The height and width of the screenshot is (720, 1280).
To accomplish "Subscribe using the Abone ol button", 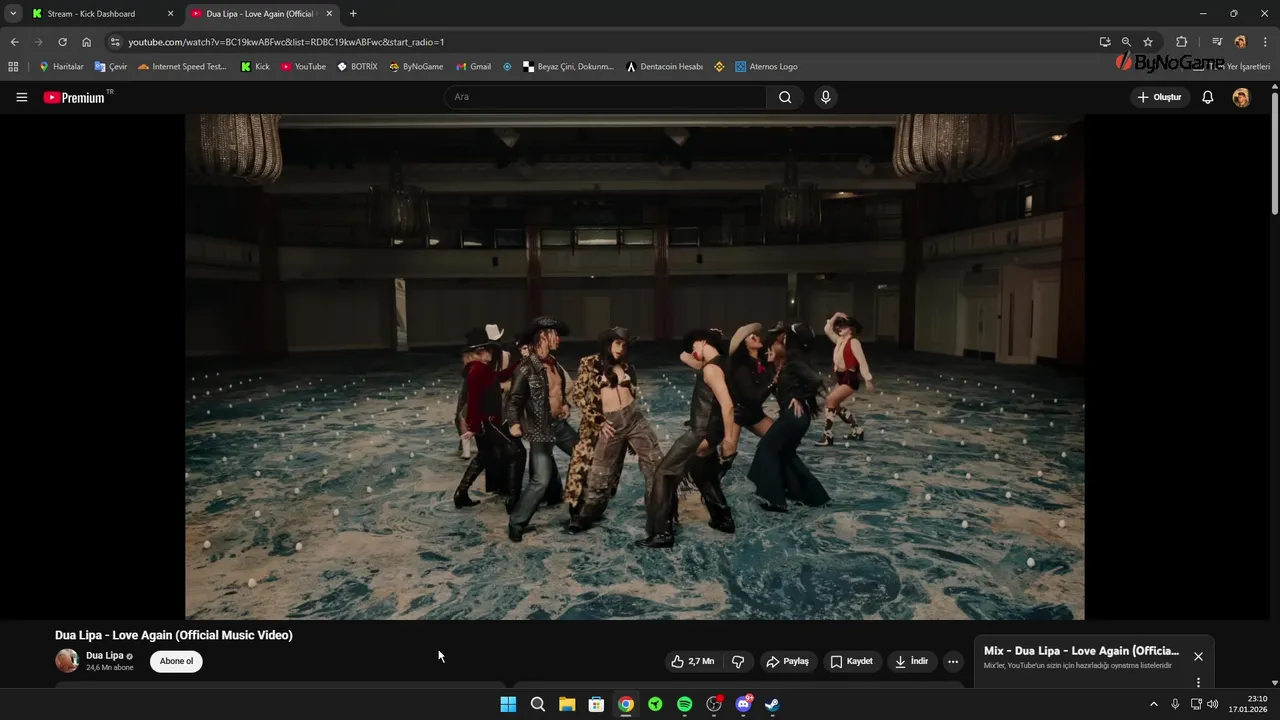I will [176, 661].
